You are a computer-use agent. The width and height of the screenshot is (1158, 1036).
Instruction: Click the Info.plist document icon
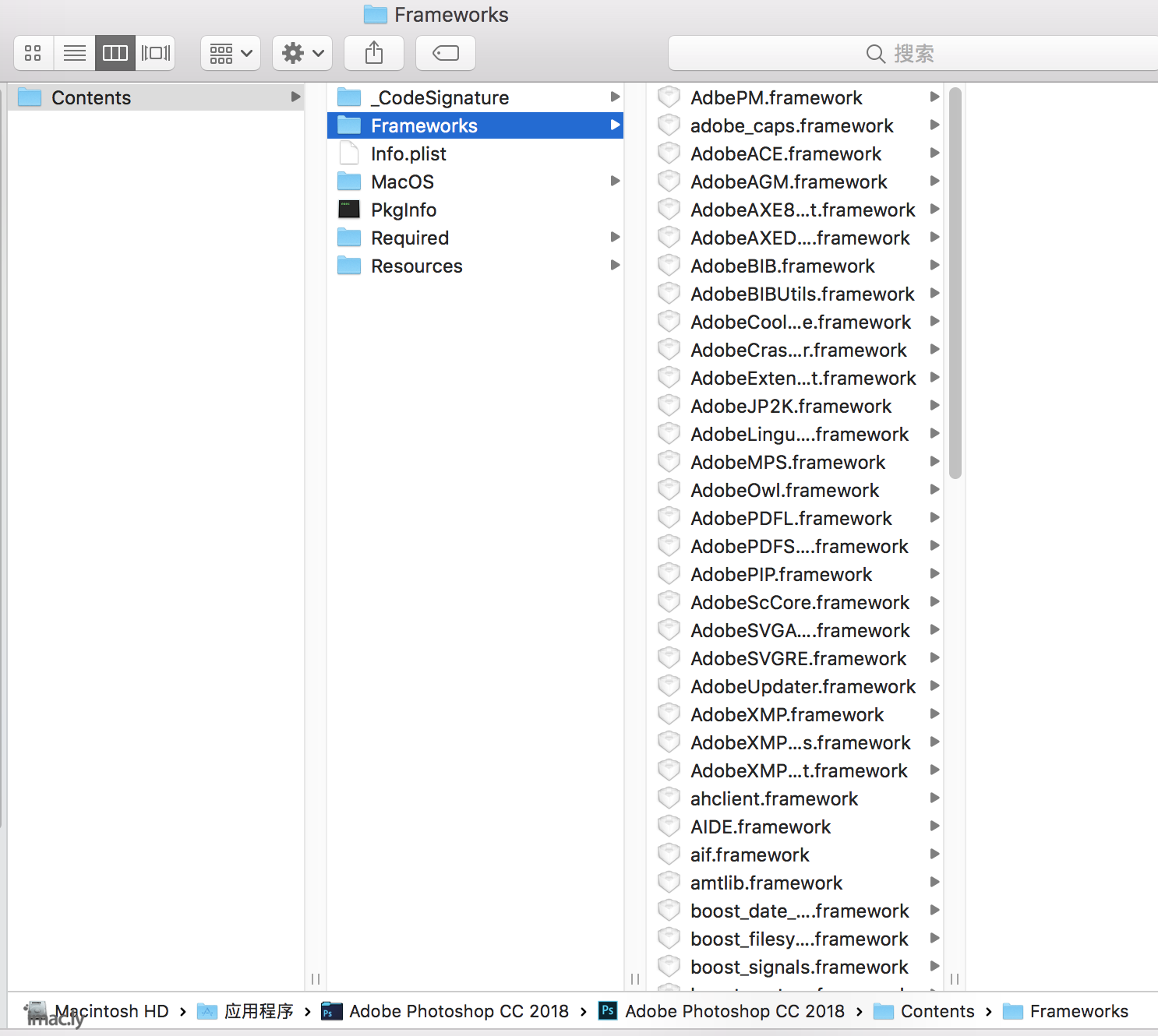[x=349, y=153]
